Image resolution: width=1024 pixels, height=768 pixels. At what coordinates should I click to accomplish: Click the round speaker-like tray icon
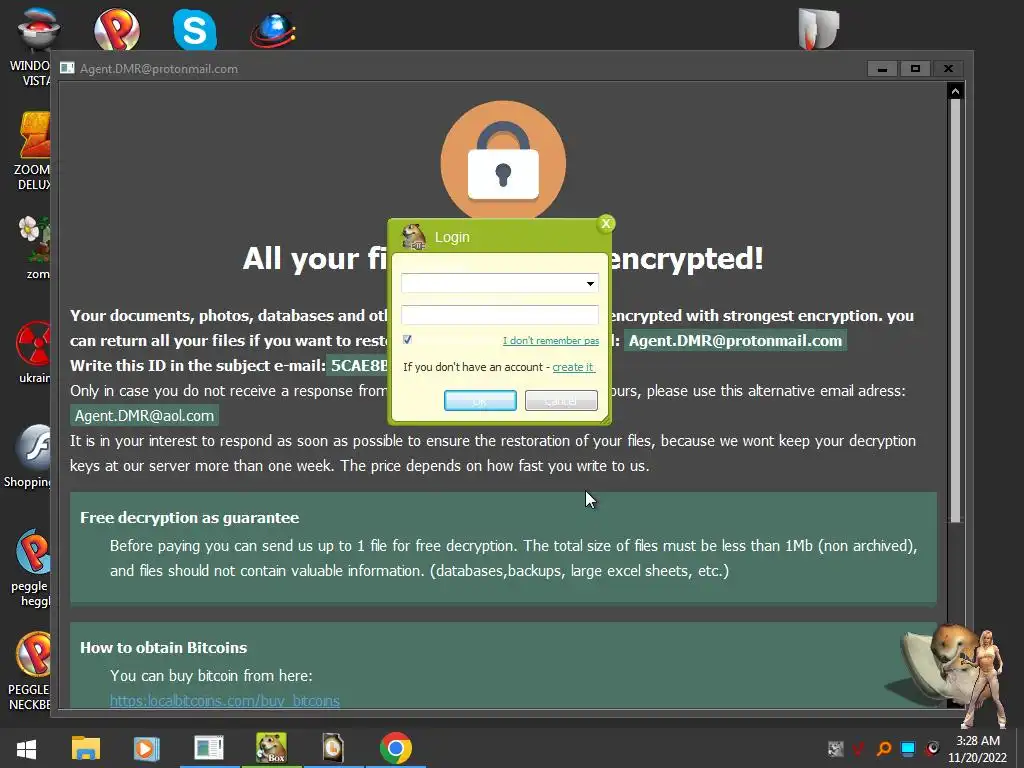point(933,748)
